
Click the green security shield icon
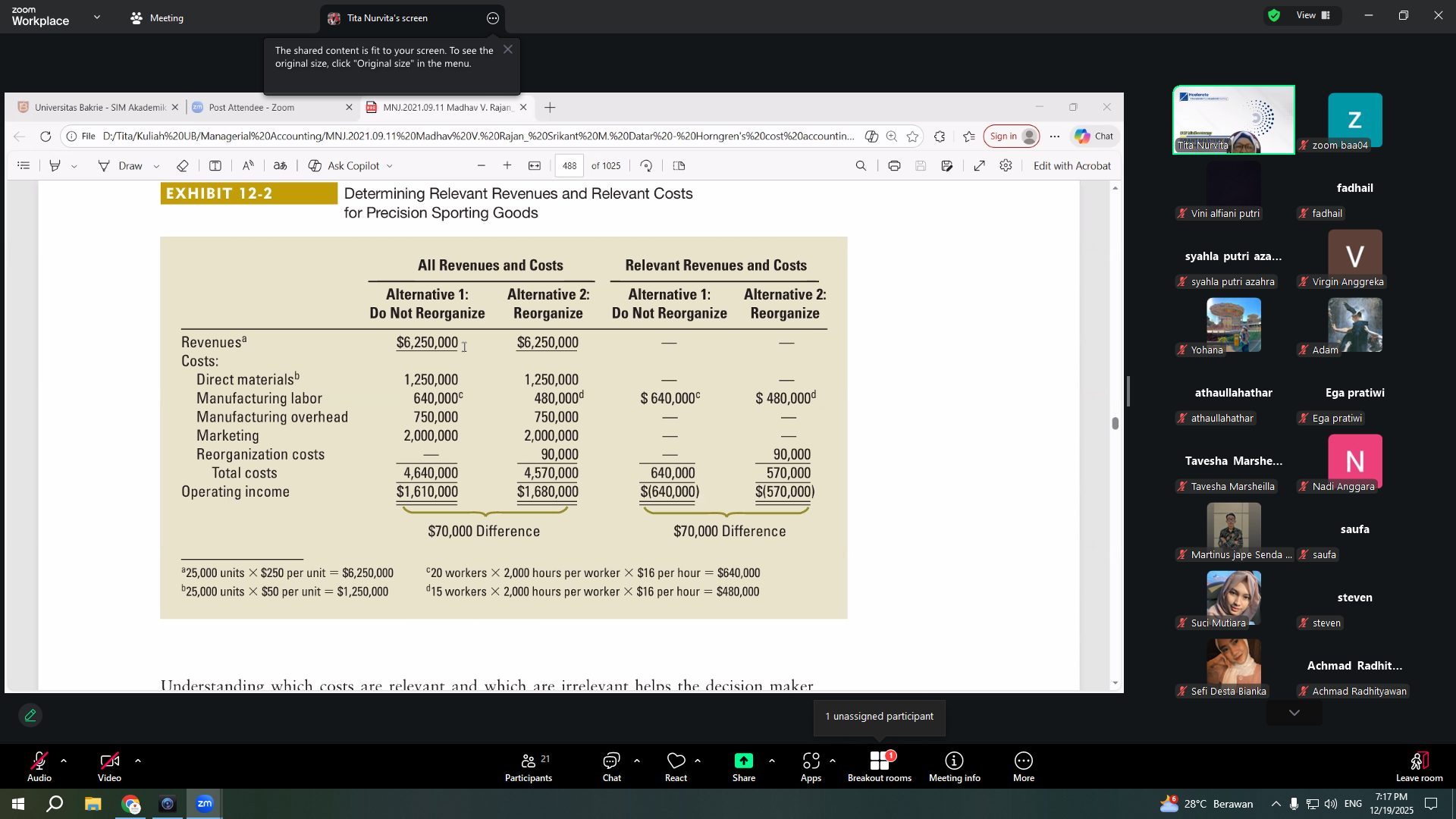tap(1274, 15)
